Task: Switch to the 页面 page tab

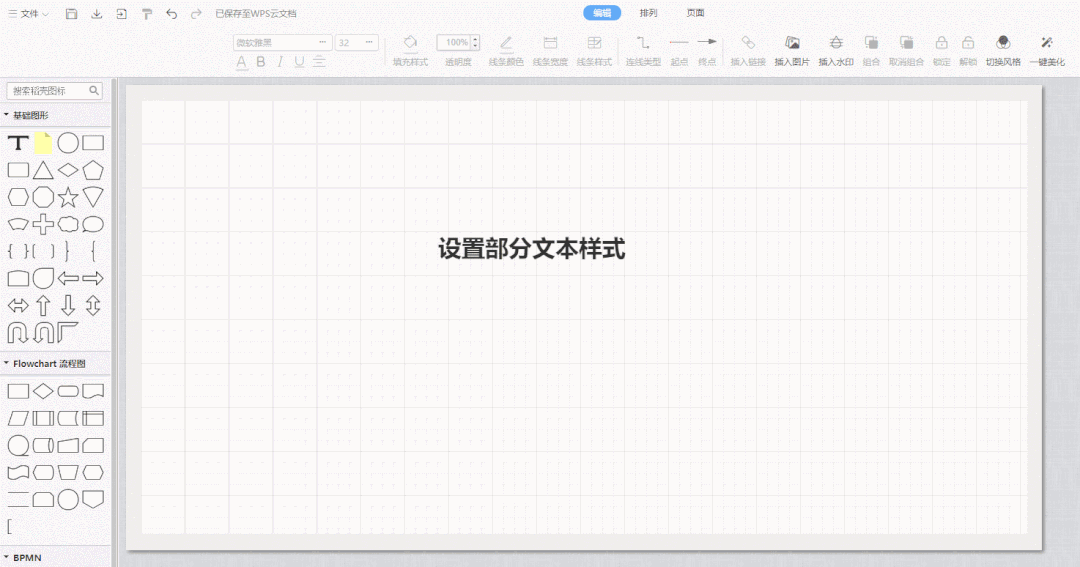Action: pos(695,13)
